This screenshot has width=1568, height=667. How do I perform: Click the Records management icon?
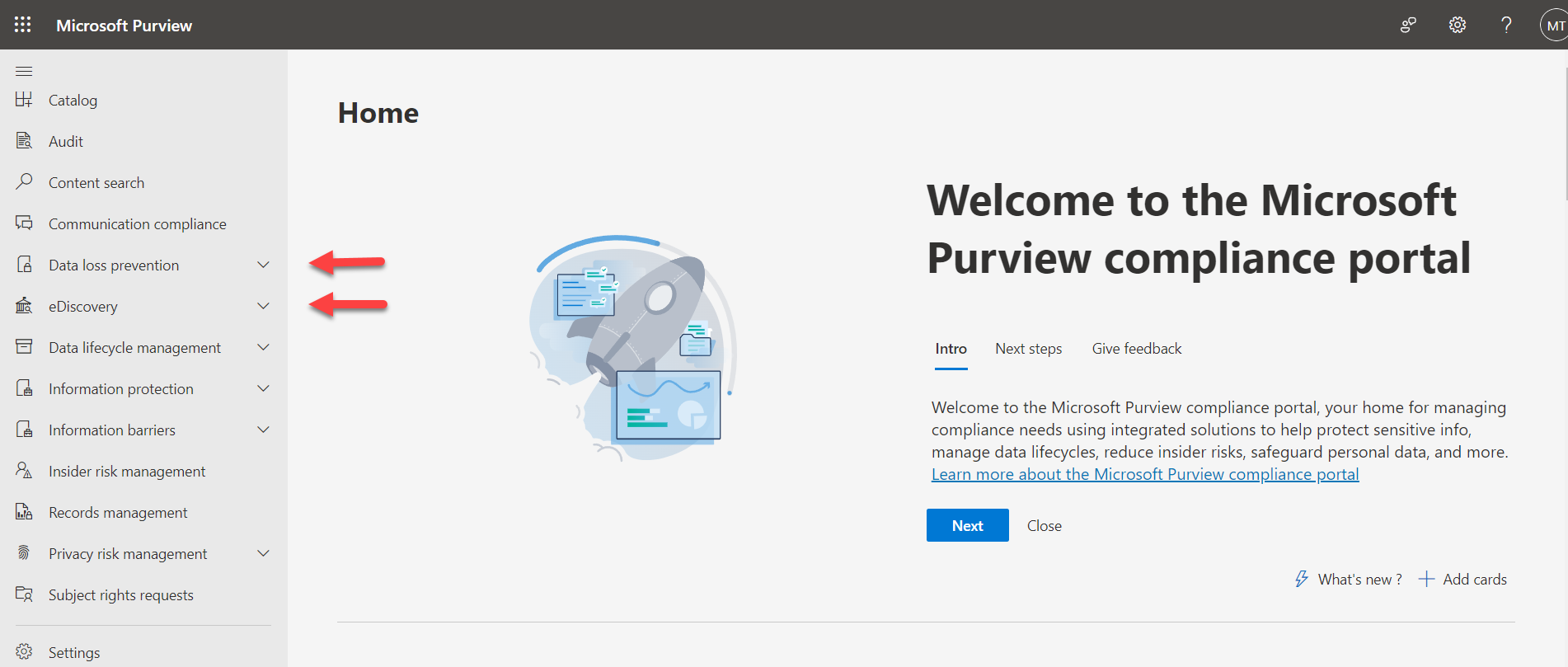coord(24,512)
